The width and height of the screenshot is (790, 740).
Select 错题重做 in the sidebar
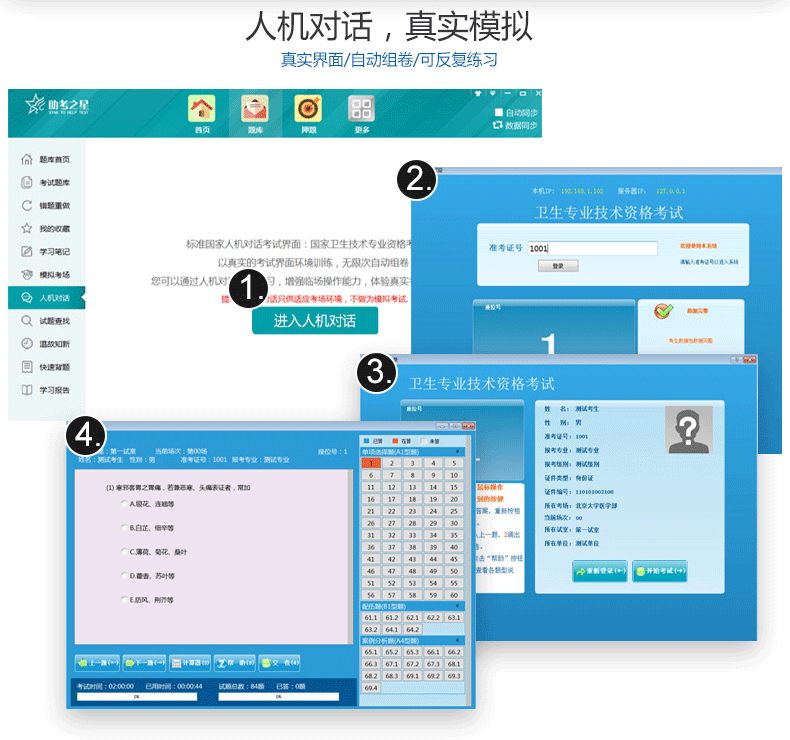coord(46,206)
